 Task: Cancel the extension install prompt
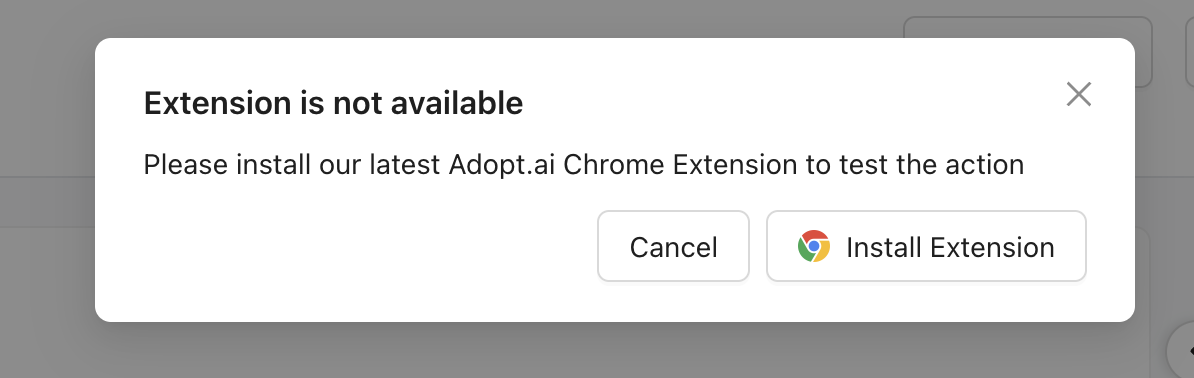coord(673,246)
